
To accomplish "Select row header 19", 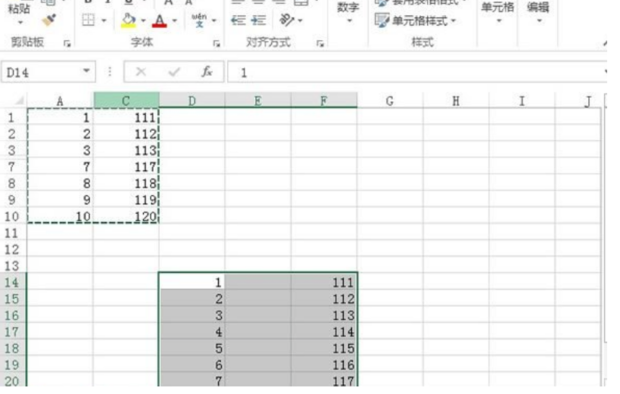I will [x=12, y=365].
